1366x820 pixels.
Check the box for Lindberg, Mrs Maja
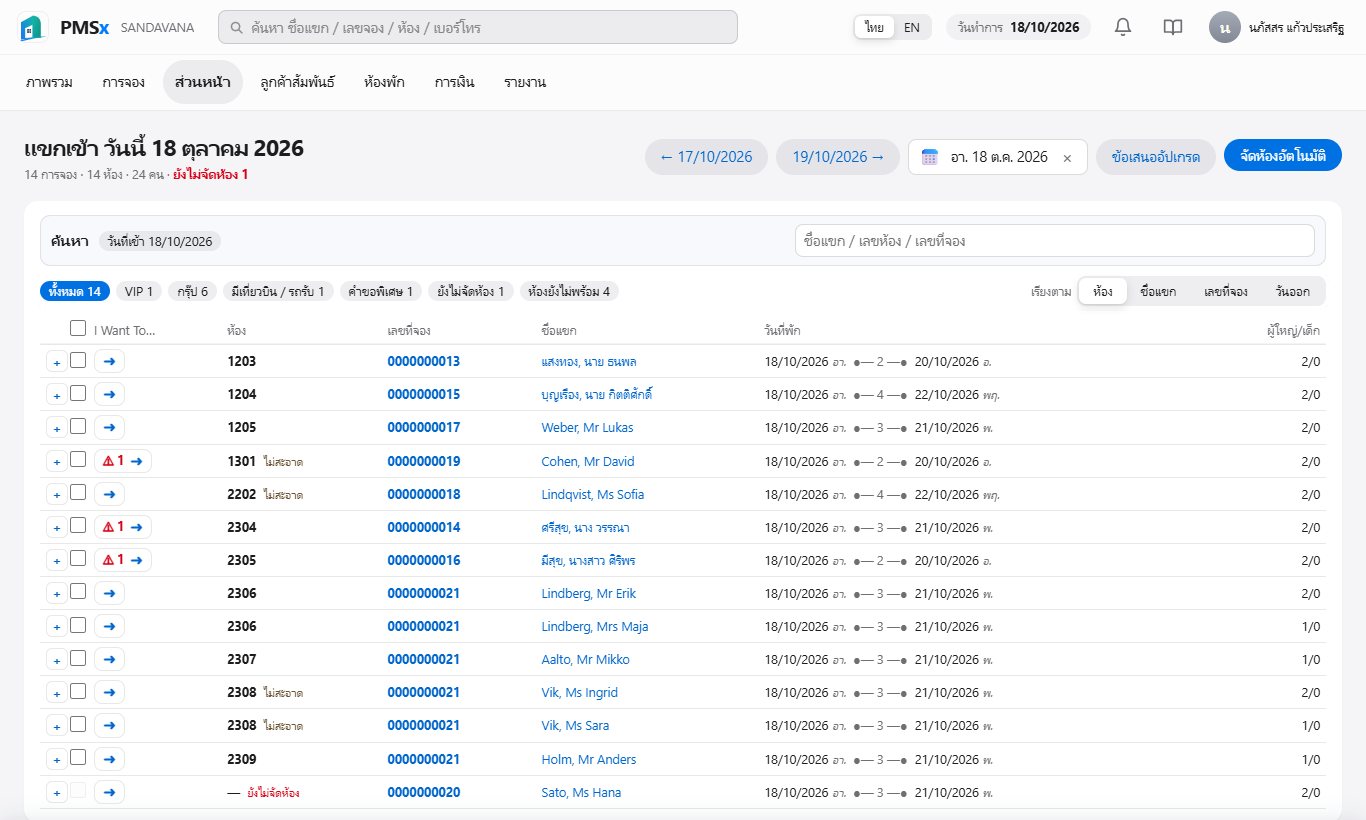pyautogui.click(x=78, y=625)
